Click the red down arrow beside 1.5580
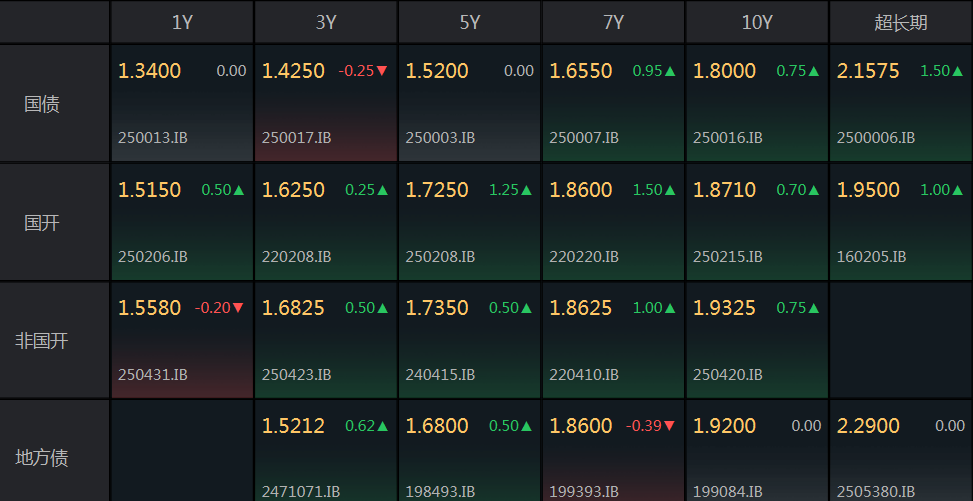973x501 pixels. point(238,308)
